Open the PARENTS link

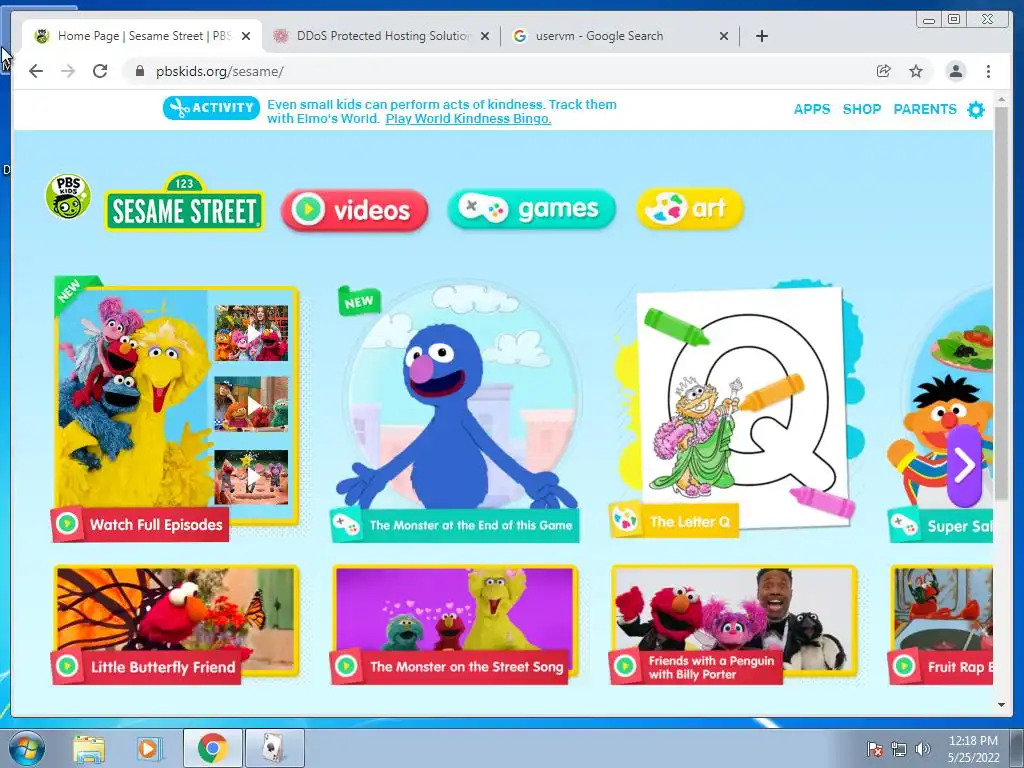[925, 109]
